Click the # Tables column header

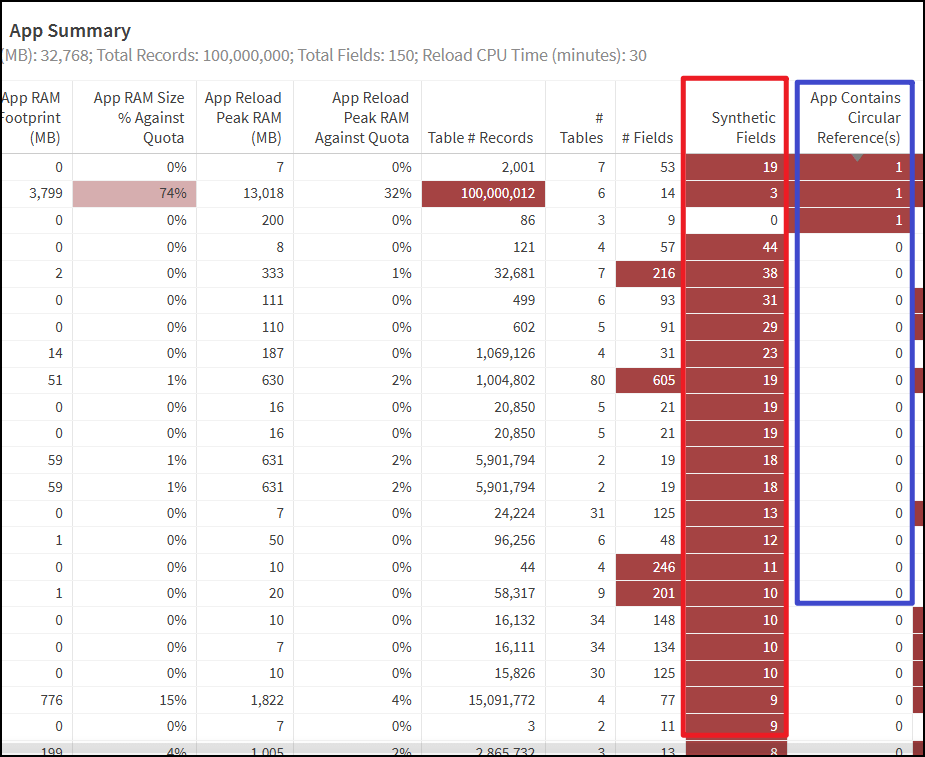580,128
